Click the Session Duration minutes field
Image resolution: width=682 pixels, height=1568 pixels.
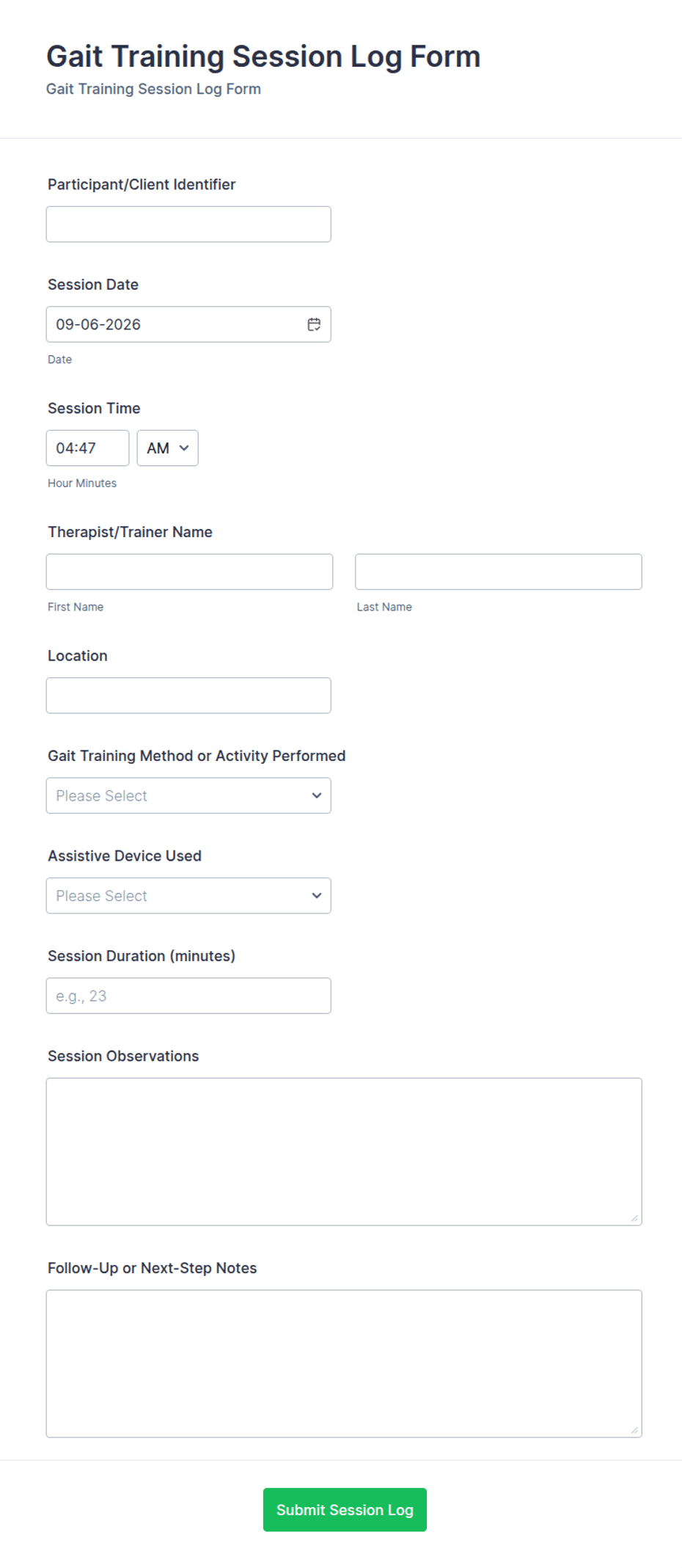188,996
